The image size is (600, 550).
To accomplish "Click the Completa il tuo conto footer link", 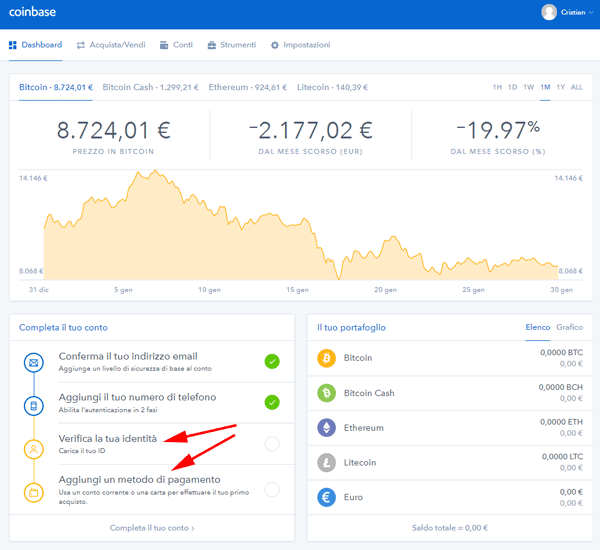I will [x=152, y=528].
